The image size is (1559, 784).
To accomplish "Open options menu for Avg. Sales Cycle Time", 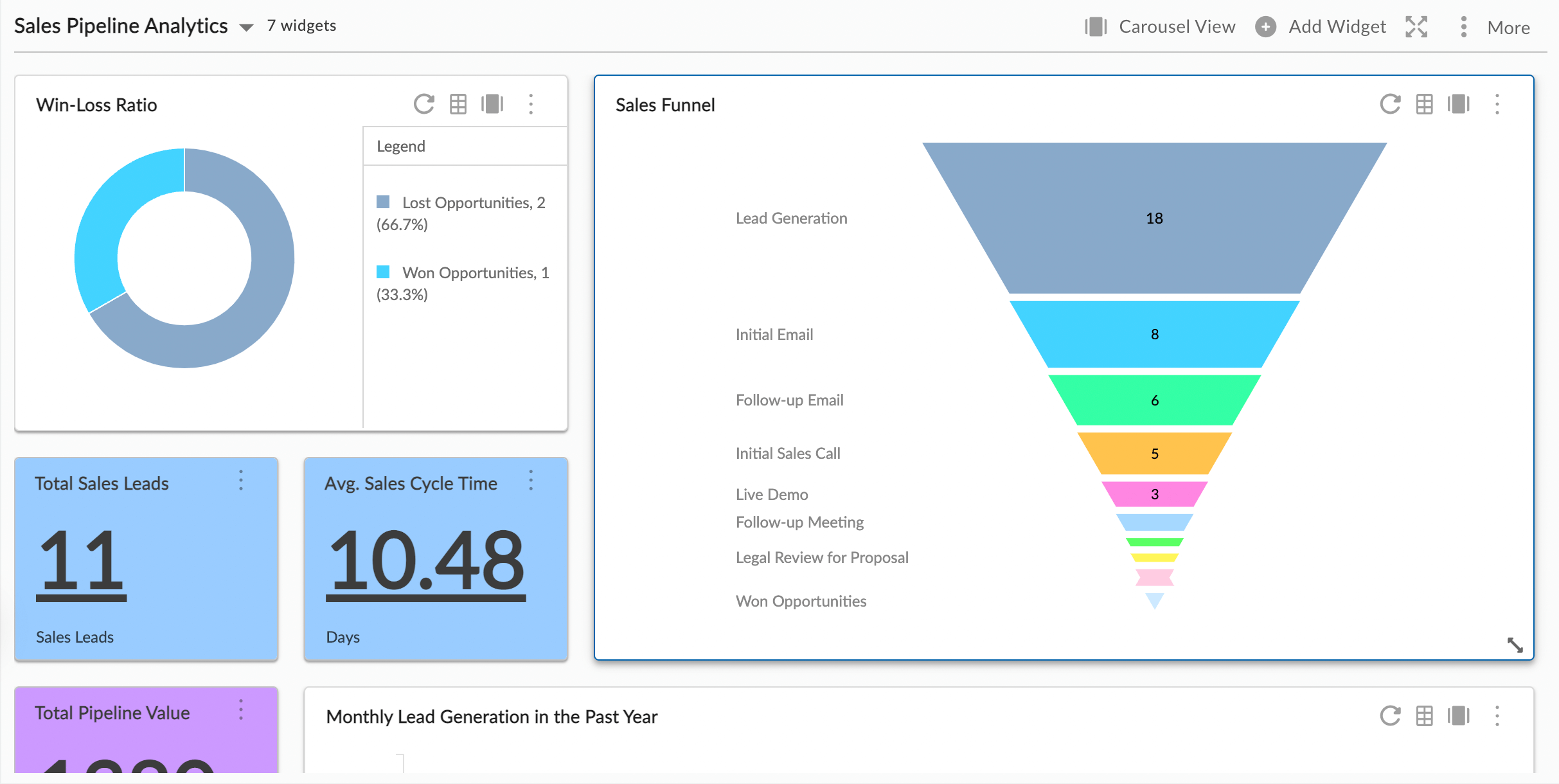I will click(x=531, y=479).
